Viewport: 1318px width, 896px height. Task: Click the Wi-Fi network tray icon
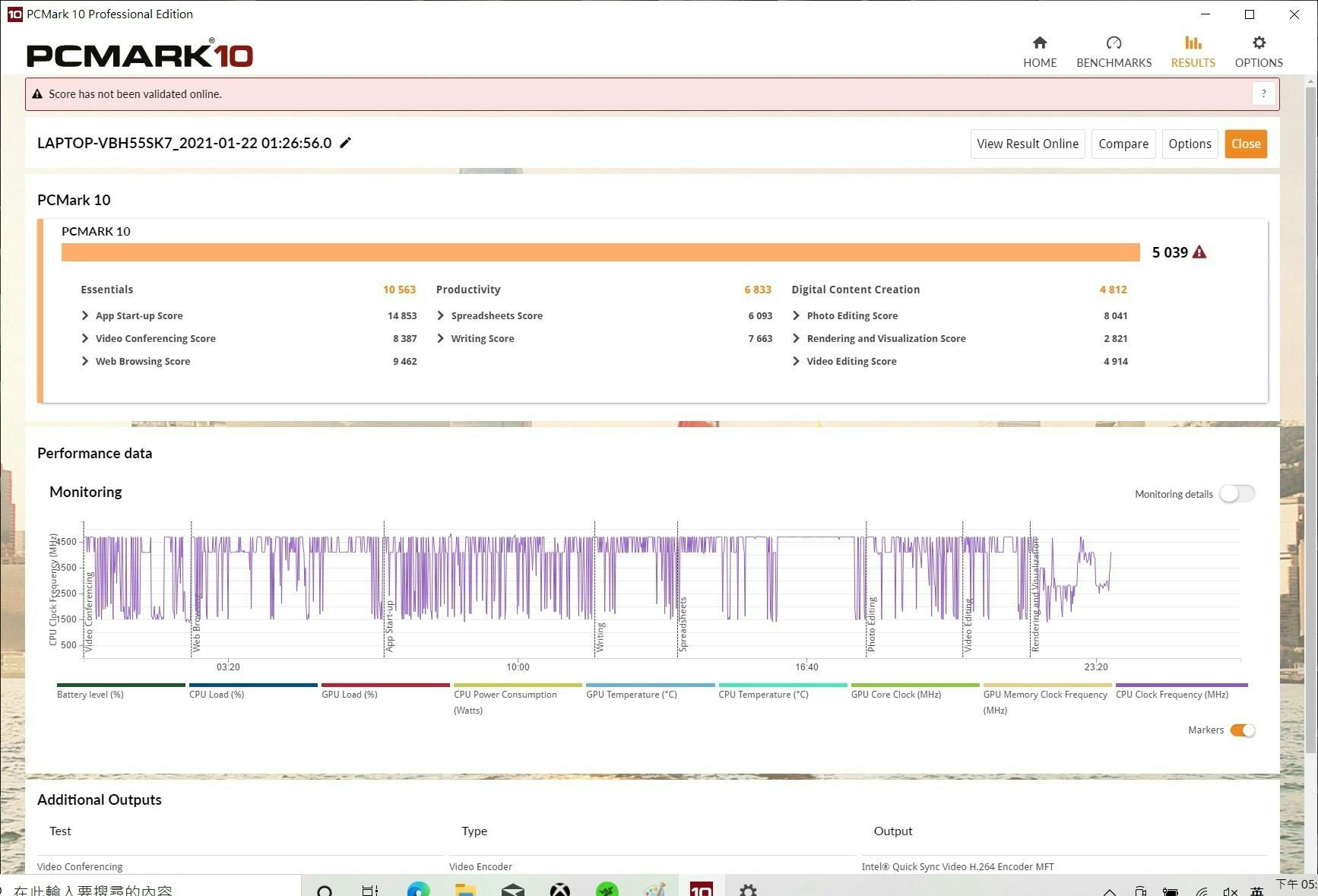1202,891
